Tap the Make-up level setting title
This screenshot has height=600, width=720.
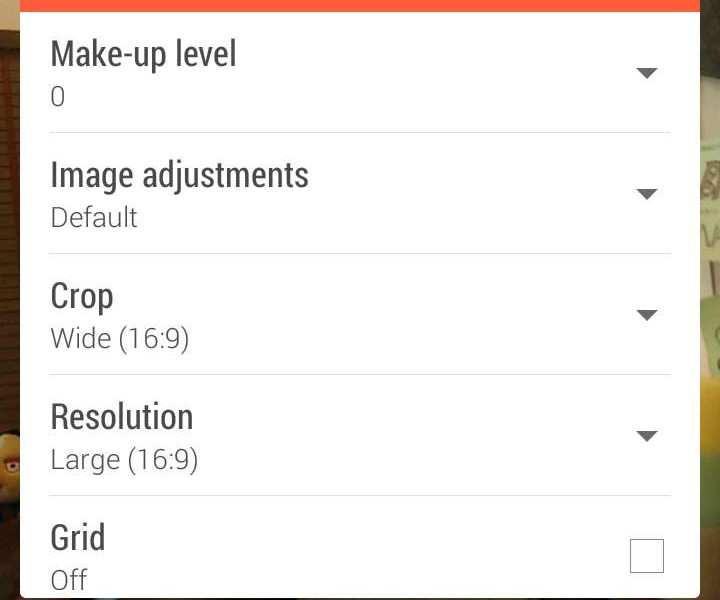pyautogui.click(x=143, y=53)
